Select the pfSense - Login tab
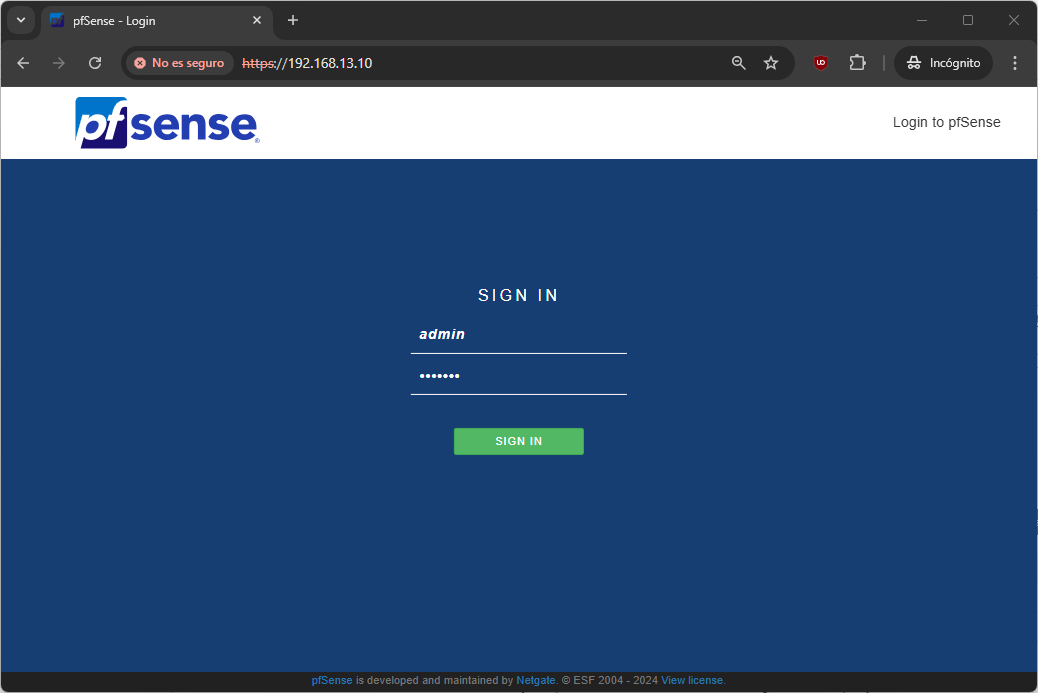The height and width of the screenshot is (693, 1038). tap(150, 21)
